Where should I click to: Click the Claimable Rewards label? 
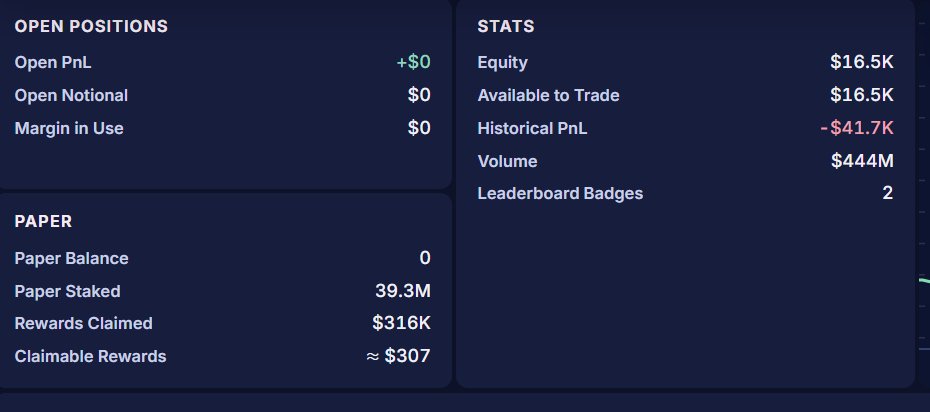tap(91, 356)
